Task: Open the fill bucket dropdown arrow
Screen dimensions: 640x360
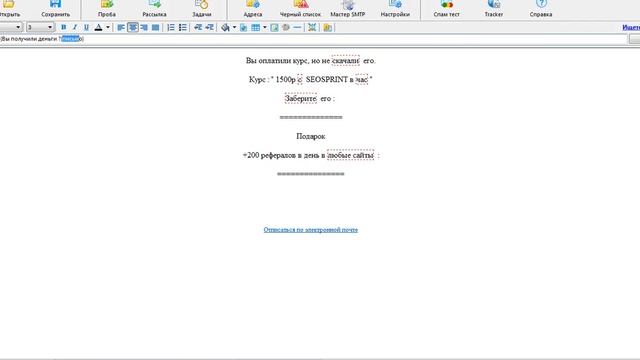Action: coord(234,27)
